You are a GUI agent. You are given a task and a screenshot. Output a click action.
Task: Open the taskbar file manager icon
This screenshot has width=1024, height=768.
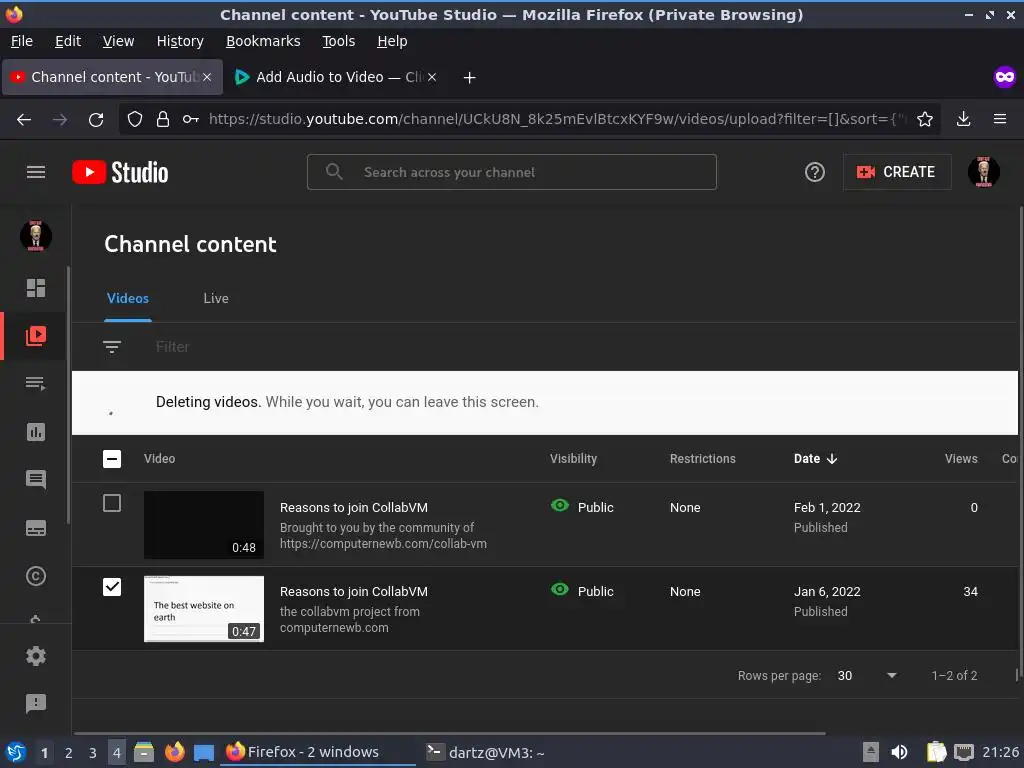[x=144, y=752]
